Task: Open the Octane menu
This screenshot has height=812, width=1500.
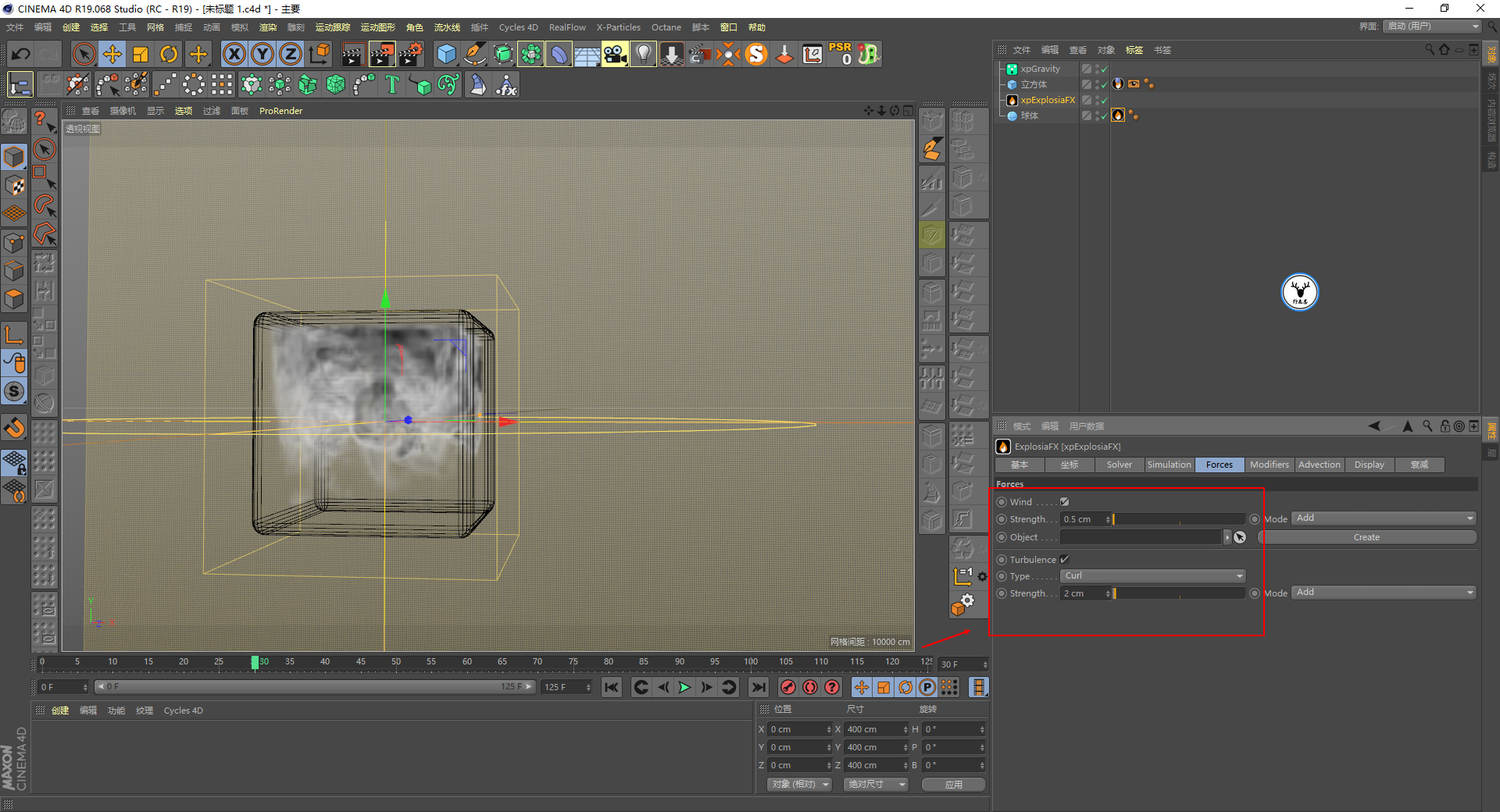Action: pos(666,27)
